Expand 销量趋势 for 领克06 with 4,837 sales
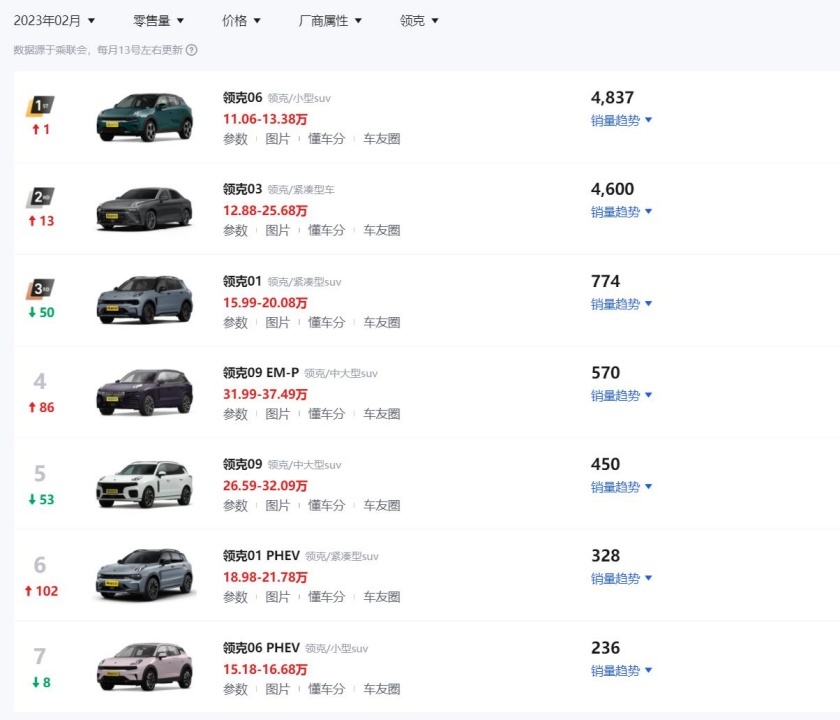Screen dimensions: 840x720 point(621,120)
